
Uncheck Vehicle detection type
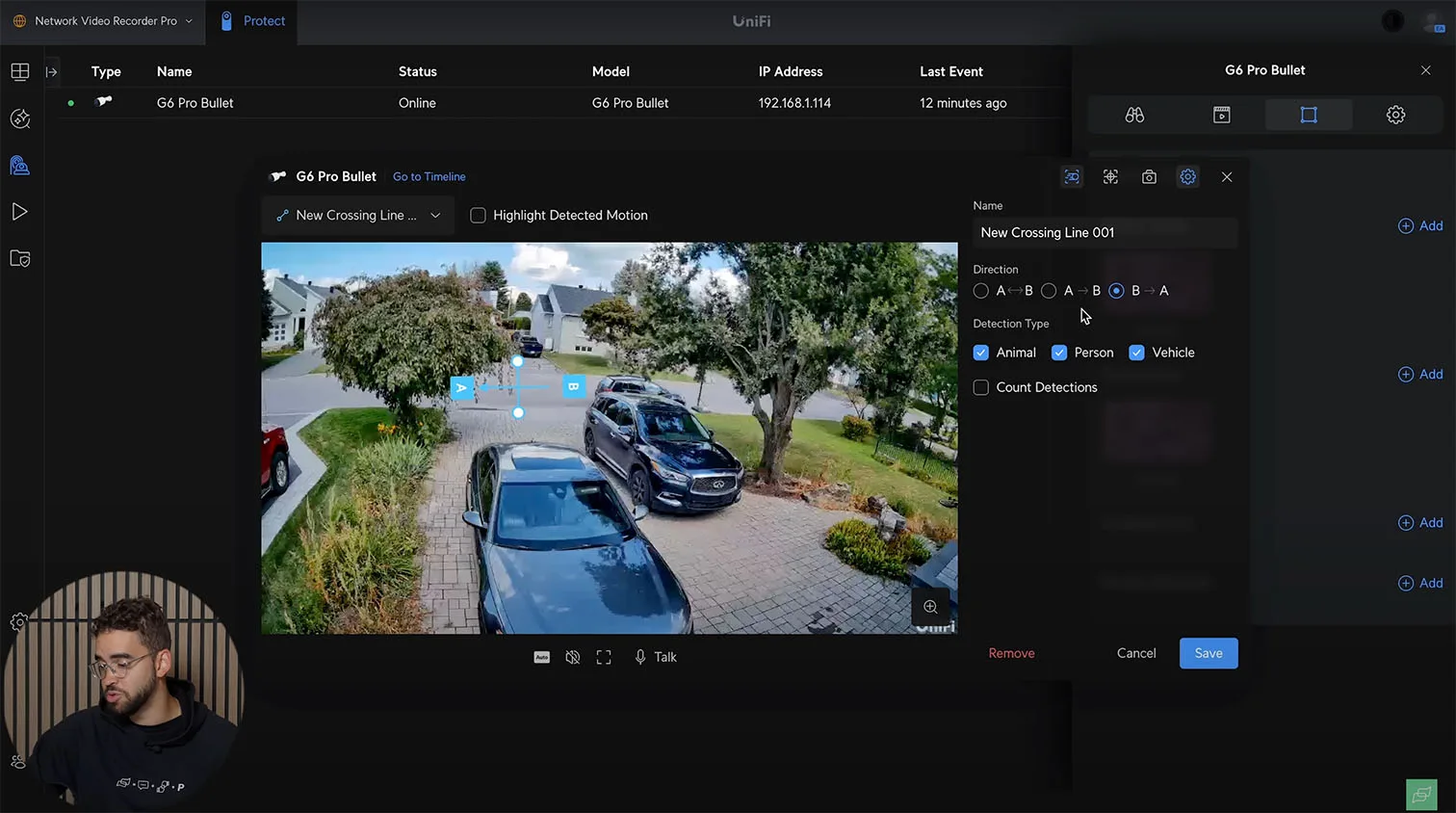1136,353
